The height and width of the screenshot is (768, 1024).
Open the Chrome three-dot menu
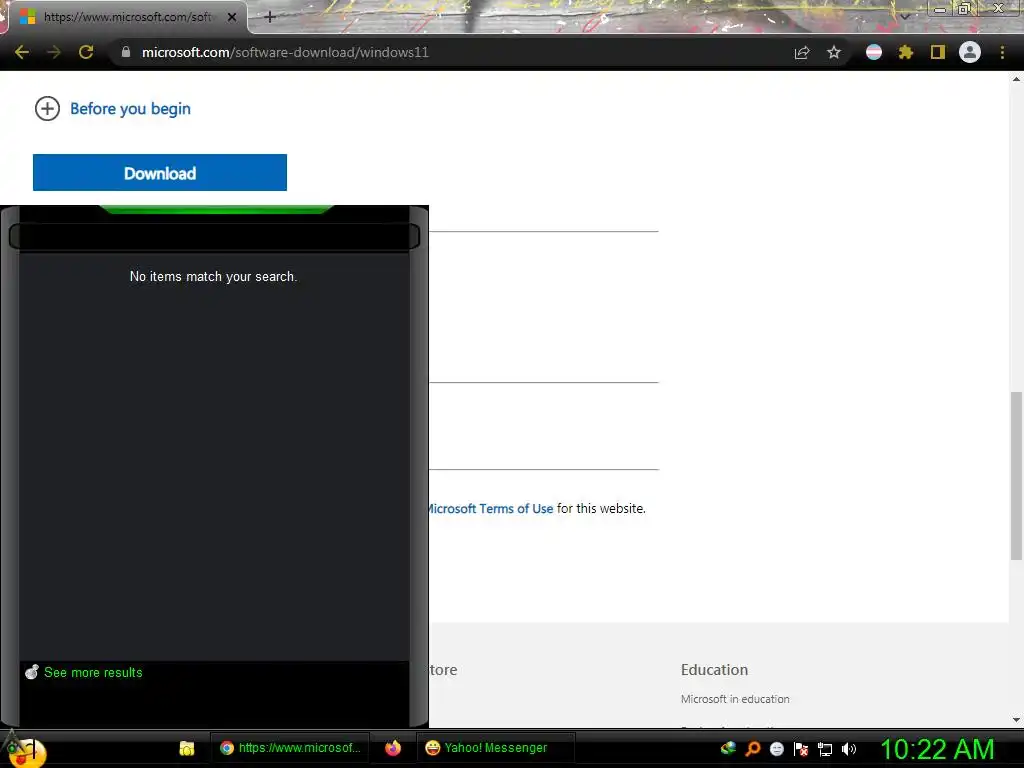click(x=1002, y=52)
